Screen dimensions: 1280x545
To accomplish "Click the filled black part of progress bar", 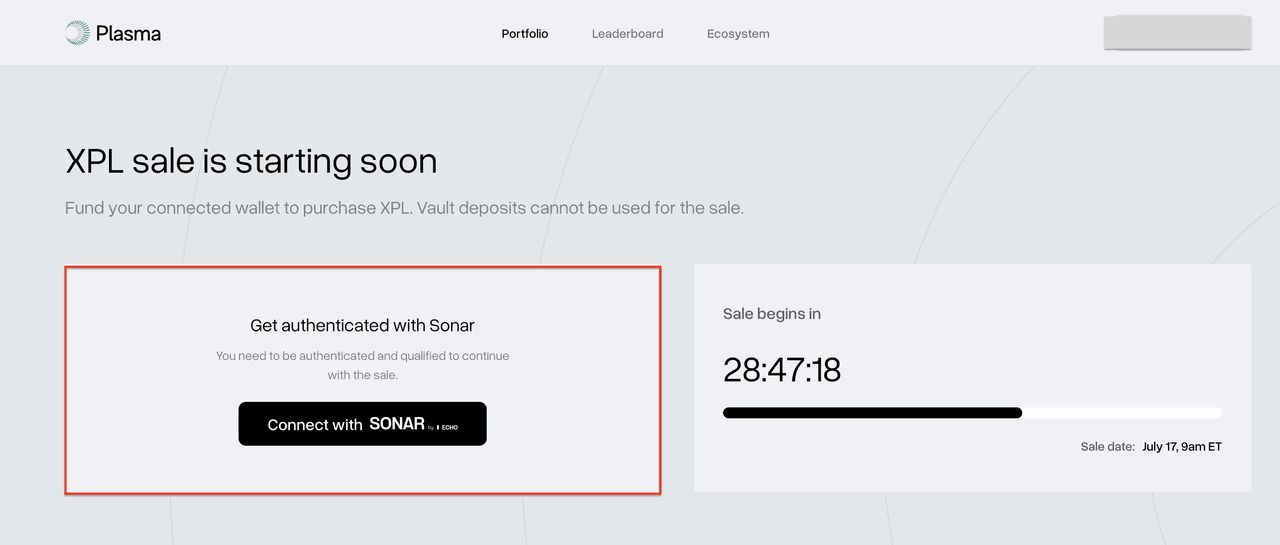I will point(870,412).
